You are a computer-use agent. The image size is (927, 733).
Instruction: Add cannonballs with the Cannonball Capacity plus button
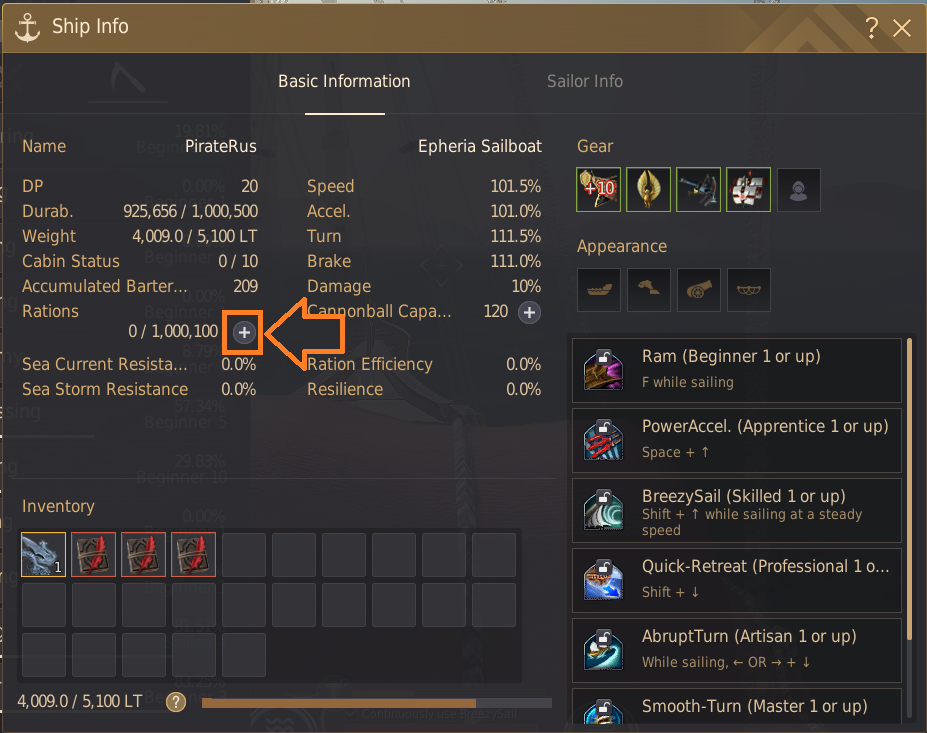pos(529,313)
